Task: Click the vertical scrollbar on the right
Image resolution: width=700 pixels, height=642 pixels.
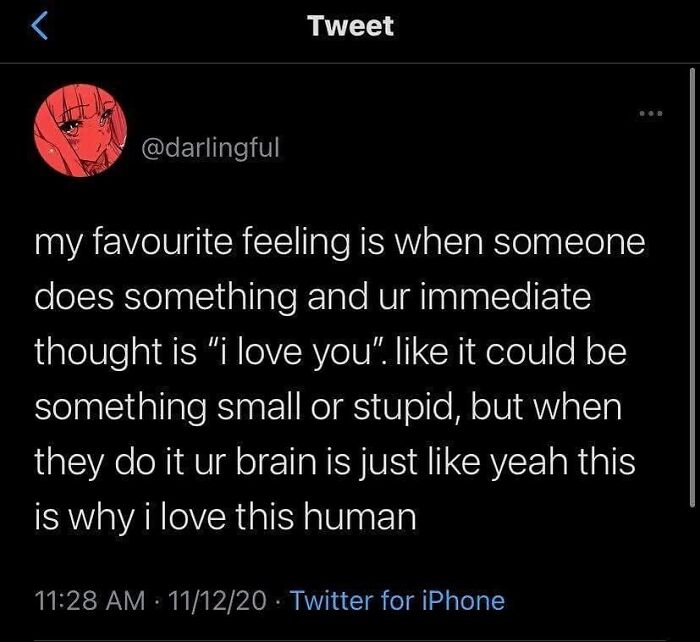Action: [692, 300]
